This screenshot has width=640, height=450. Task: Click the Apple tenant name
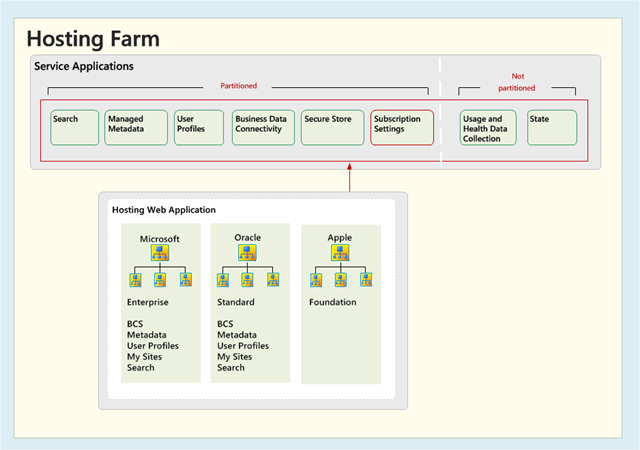[x=340, y=238]
